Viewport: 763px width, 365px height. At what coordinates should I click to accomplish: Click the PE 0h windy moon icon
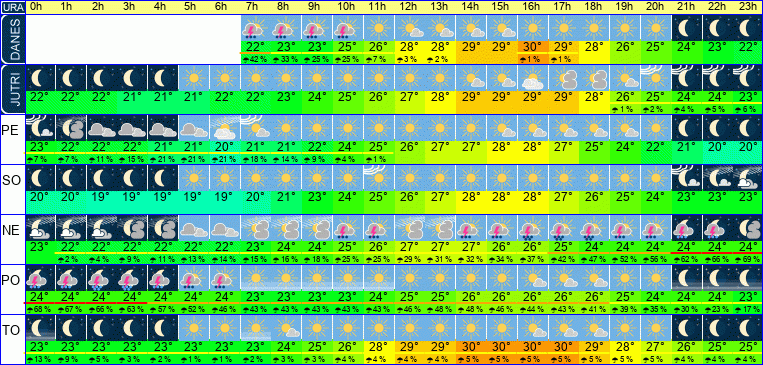click(x=40, y=127)
